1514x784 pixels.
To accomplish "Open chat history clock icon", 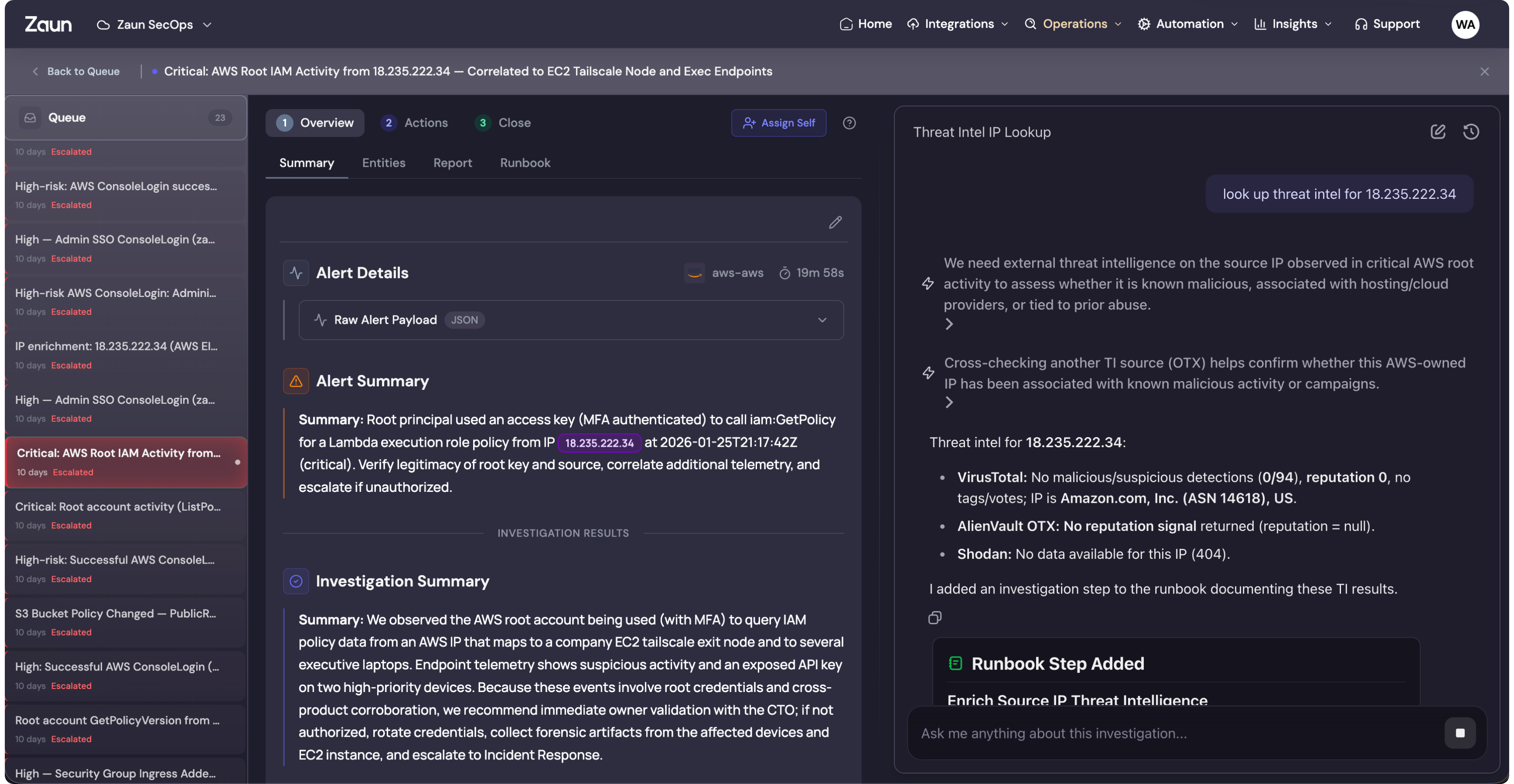I will pos(1471,132).
